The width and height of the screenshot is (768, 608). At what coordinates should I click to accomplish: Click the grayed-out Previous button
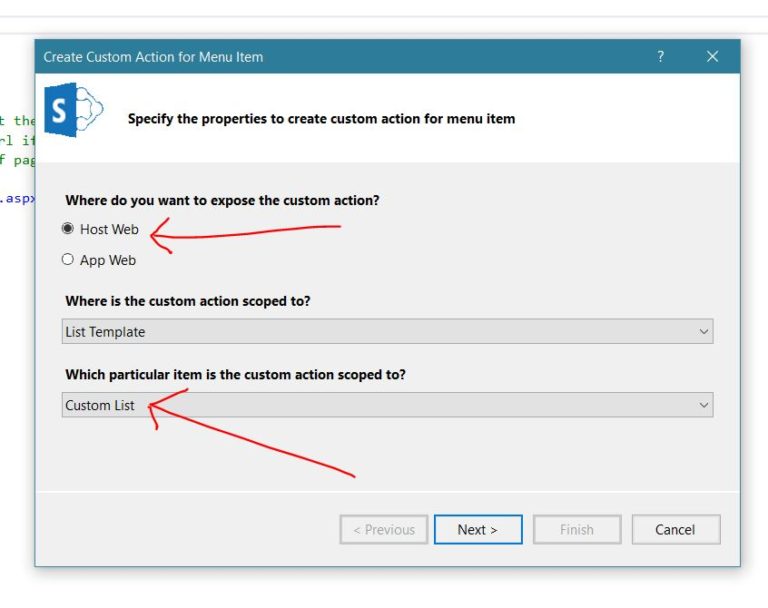coord(384,530)
